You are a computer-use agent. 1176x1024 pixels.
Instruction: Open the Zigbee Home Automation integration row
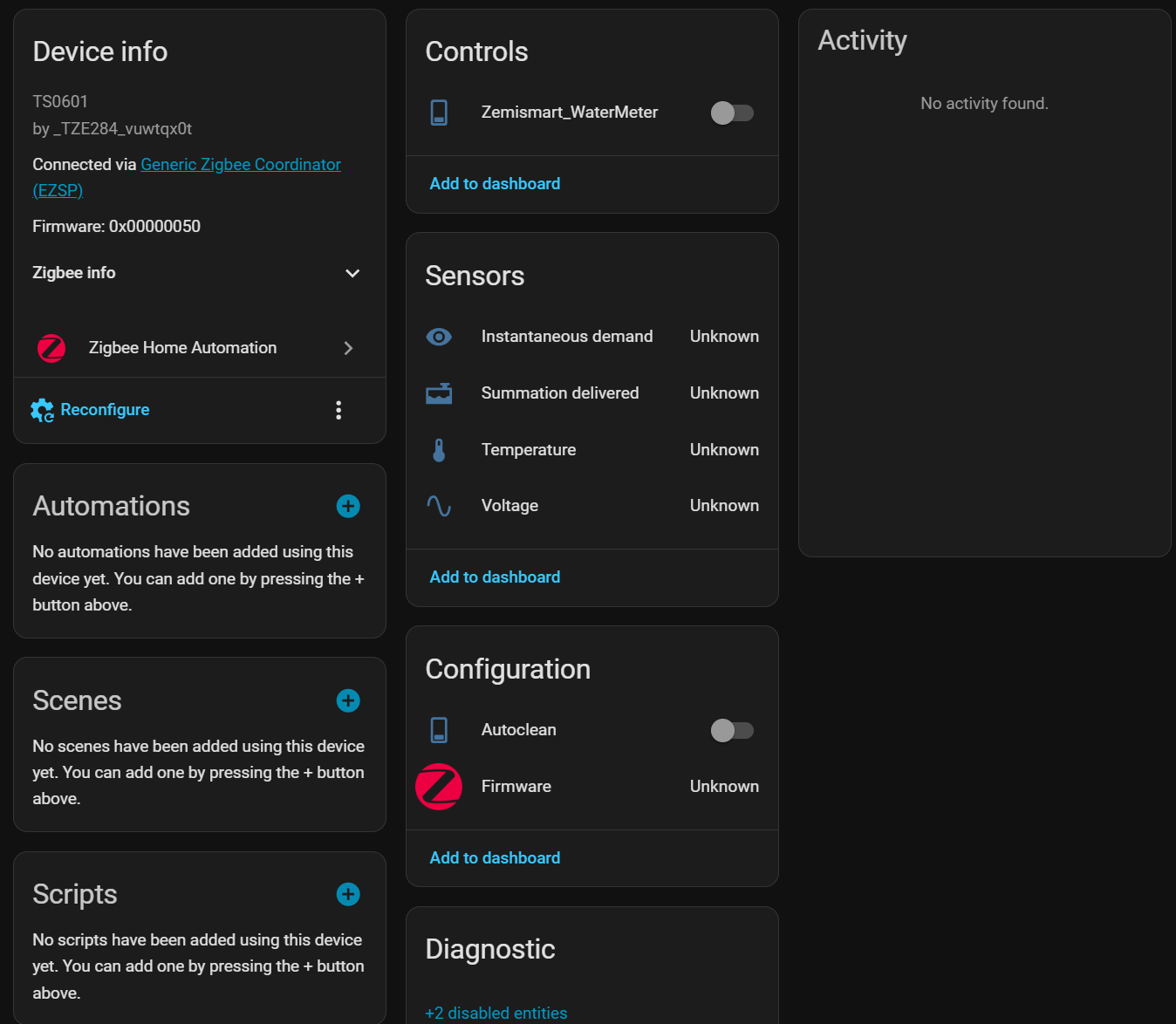click(x=199, y=348)
